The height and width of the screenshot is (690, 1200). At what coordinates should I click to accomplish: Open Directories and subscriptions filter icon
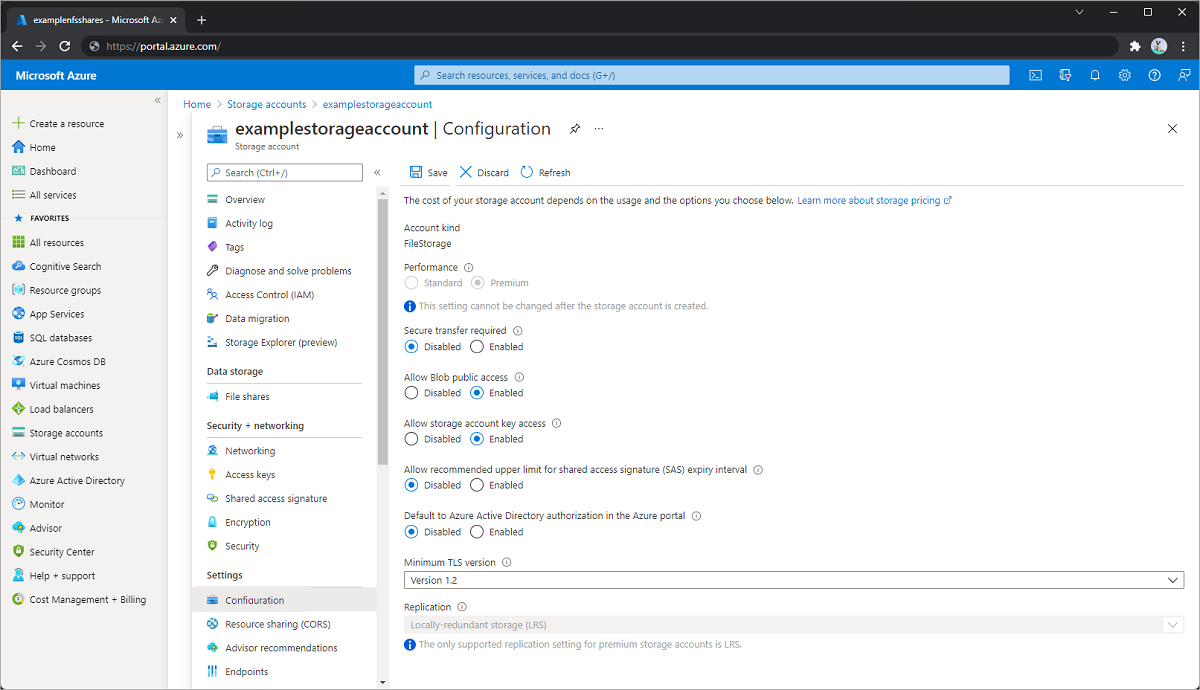pyautogui.click(x=1065, y=75)
